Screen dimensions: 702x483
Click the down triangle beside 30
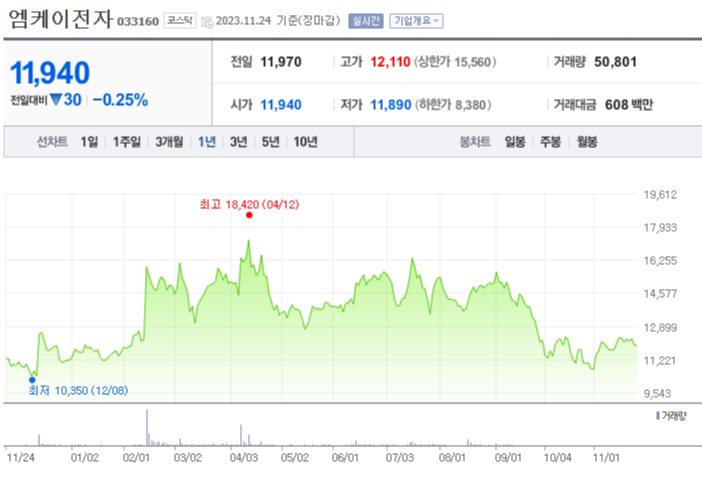click(56, 99)
